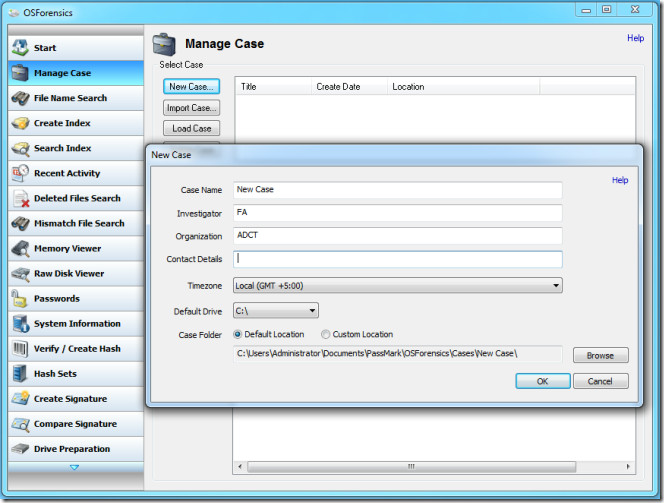This screenshot has height=503, width=664.
Task: Click the Start house icon in sidebar
Action: (x=20, y=47)
